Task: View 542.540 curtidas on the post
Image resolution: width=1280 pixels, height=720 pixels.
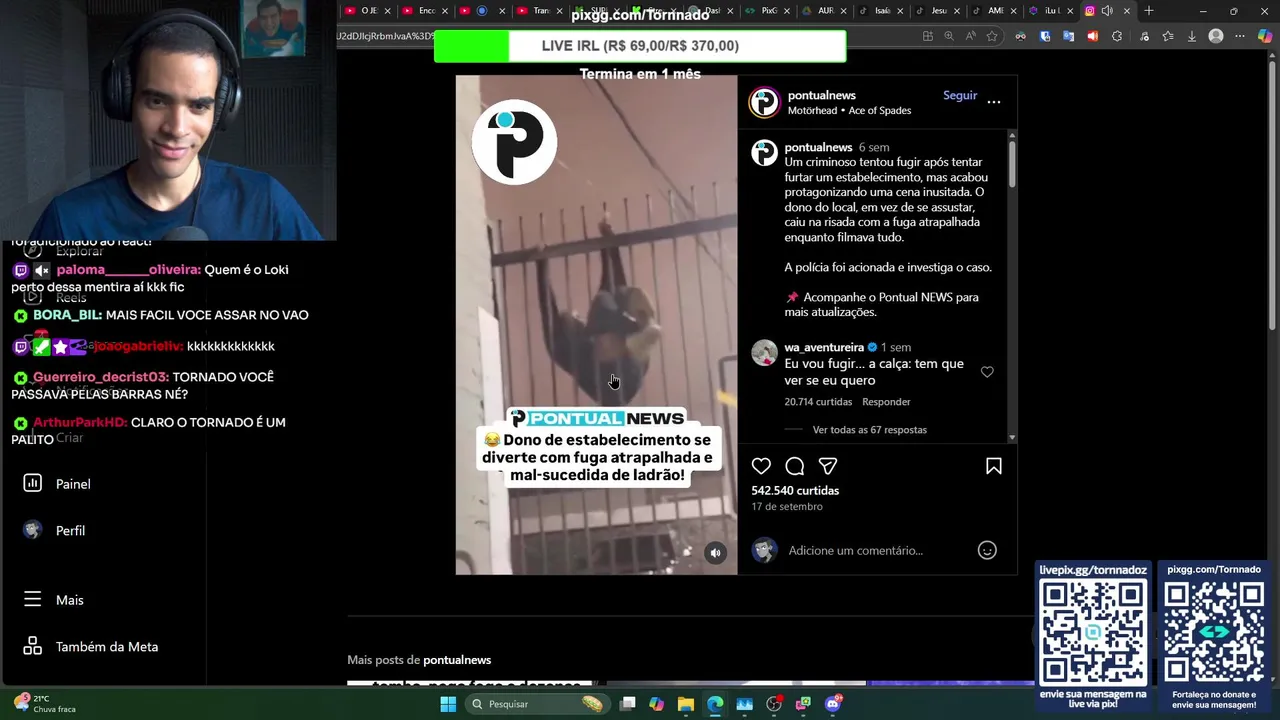Action: (x=795, y=490)
